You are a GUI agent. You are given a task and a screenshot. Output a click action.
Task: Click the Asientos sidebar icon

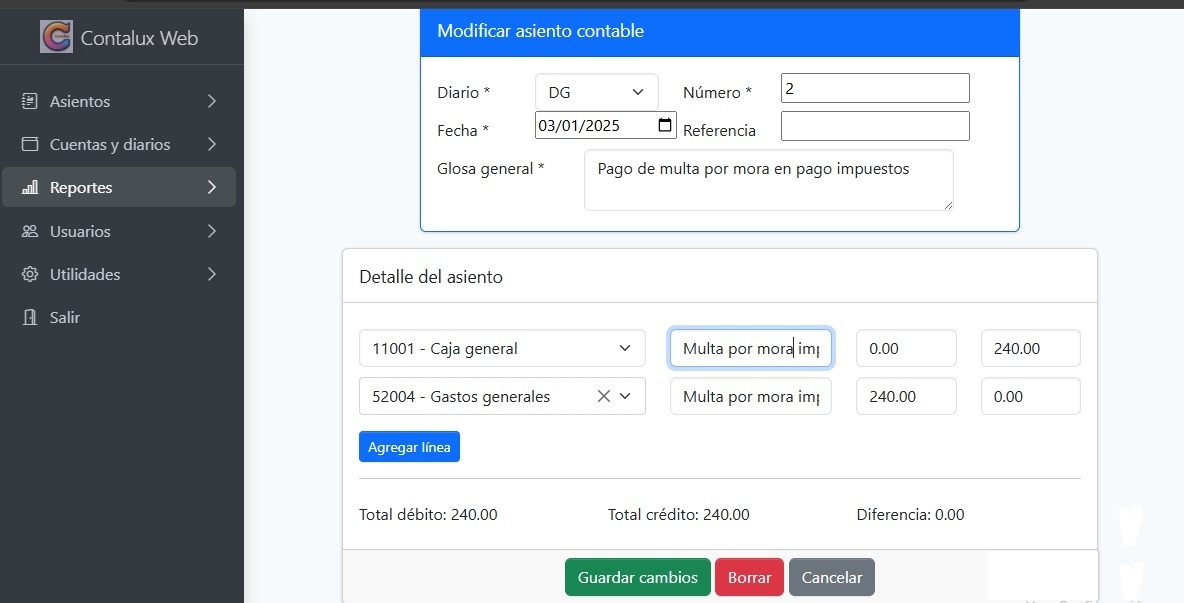click(x=30, y=101)
